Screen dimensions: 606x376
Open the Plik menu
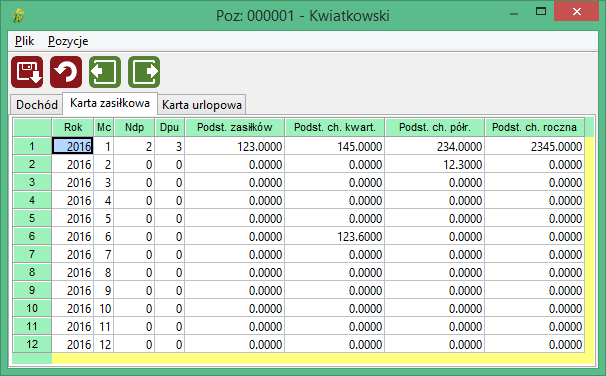coord(24,41)
